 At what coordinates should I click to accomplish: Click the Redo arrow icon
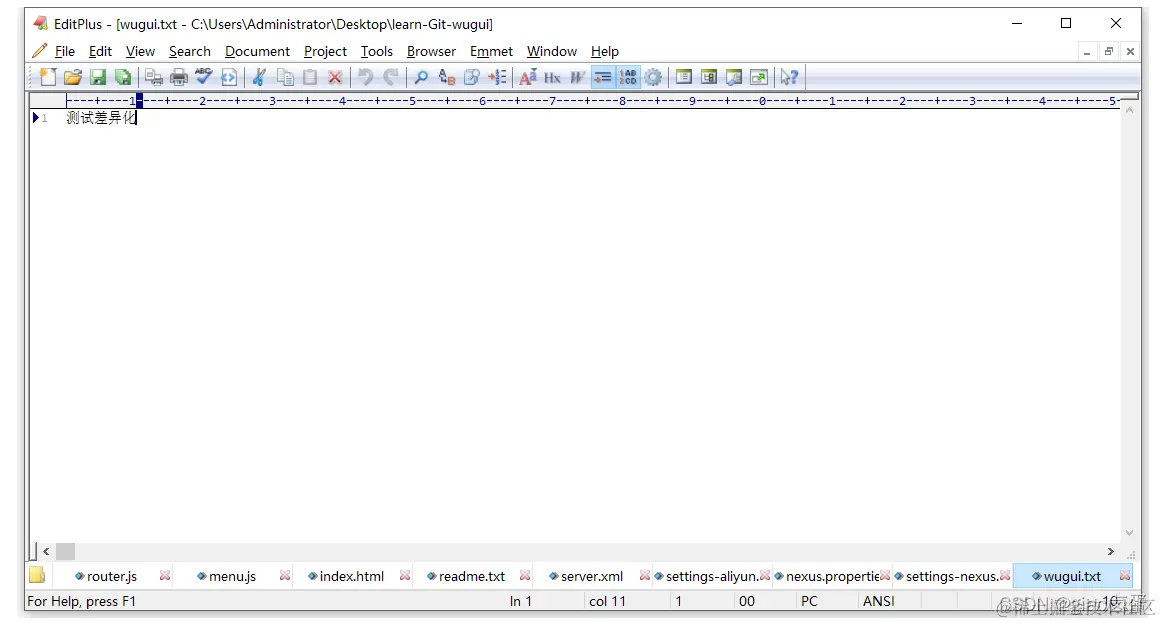pos(391,77)
